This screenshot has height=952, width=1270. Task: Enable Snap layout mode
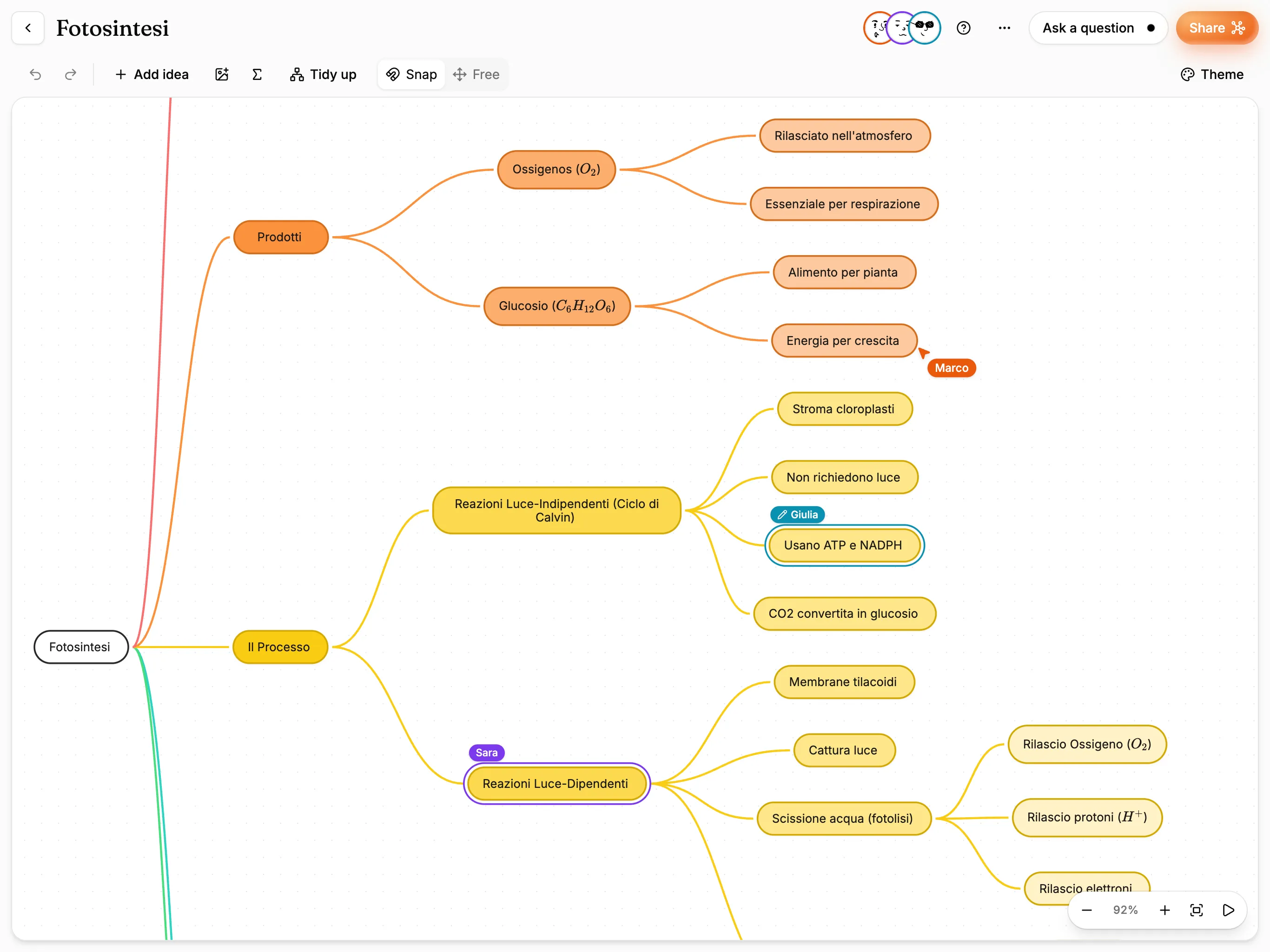(x=412, y=75)
